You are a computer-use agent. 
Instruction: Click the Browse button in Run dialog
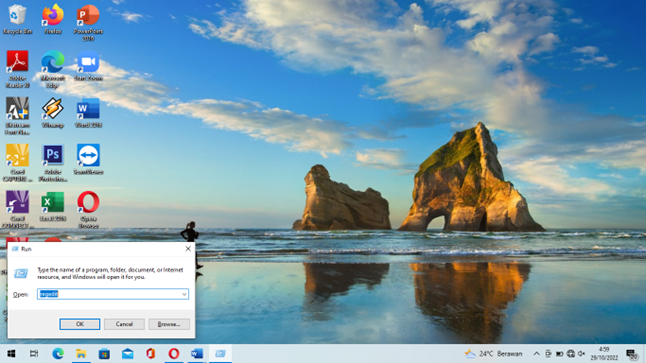[x=169, y=324]
